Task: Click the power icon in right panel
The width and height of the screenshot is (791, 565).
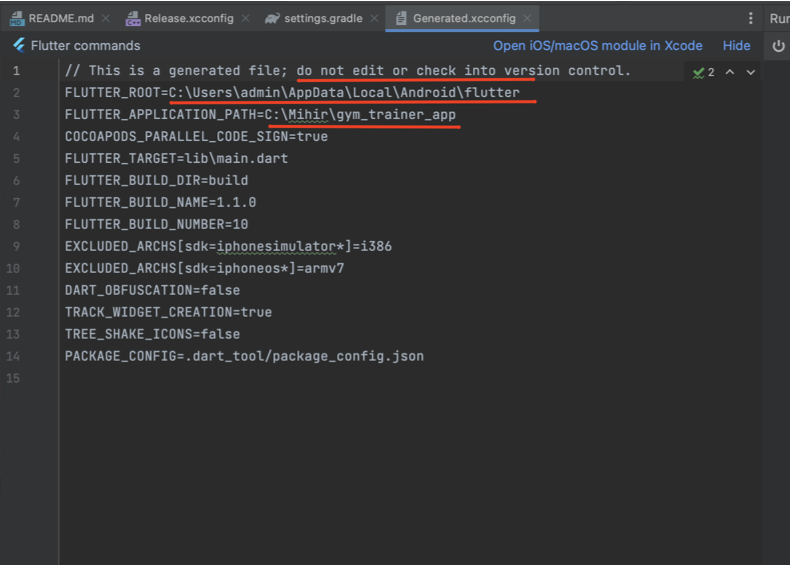Action: [778, 46]
